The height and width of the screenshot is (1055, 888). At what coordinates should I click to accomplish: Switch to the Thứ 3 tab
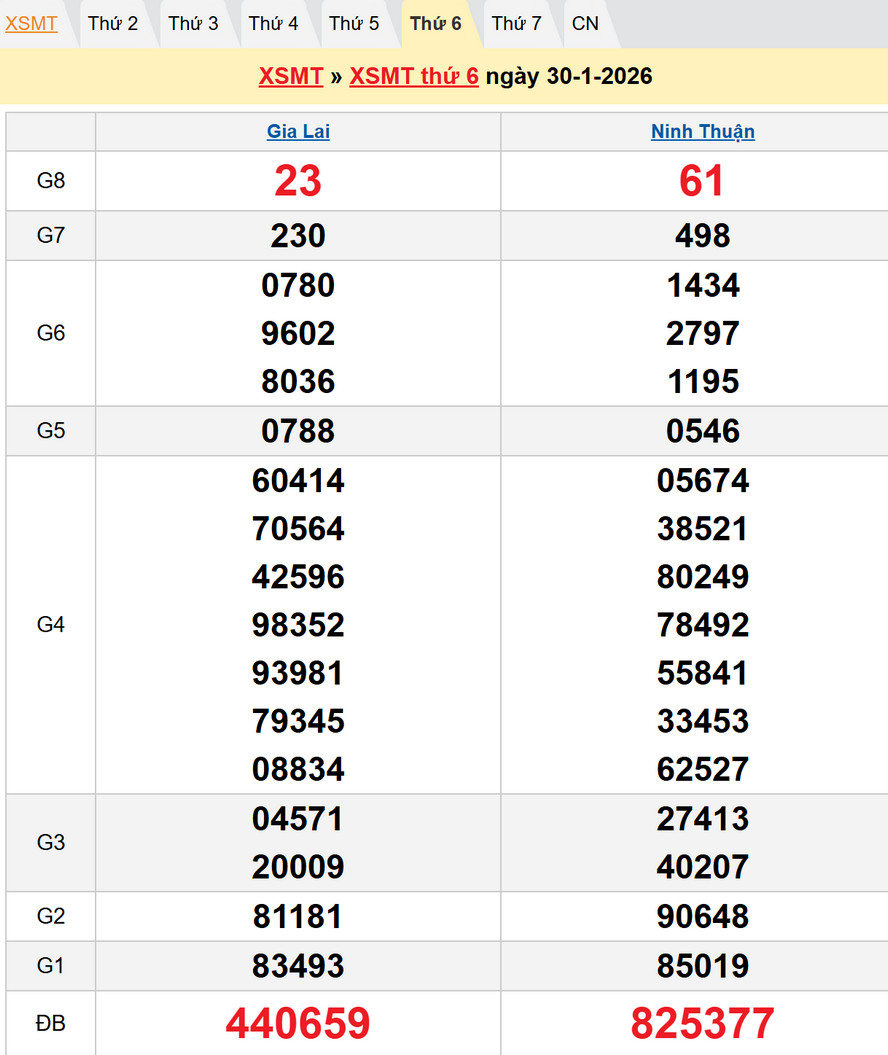tap(193, 23)
